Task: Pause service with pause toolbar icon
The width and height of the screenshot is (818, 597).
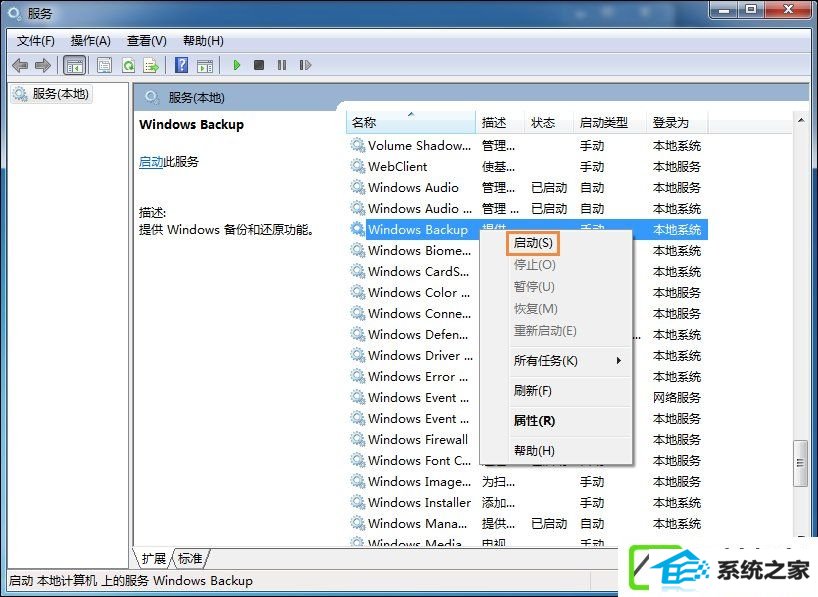Action: click(282, 65)
